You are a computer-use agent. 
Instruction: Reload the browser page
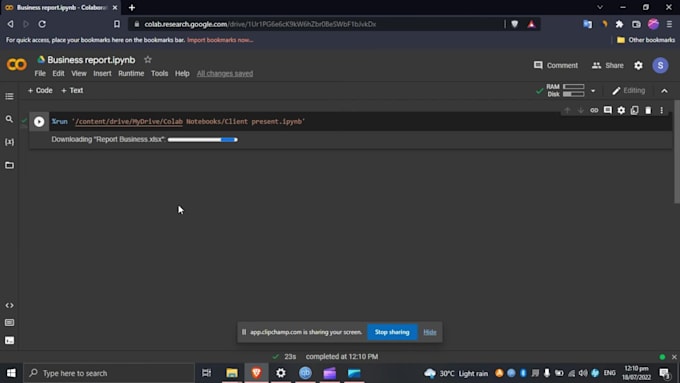[x=42, y=24]
